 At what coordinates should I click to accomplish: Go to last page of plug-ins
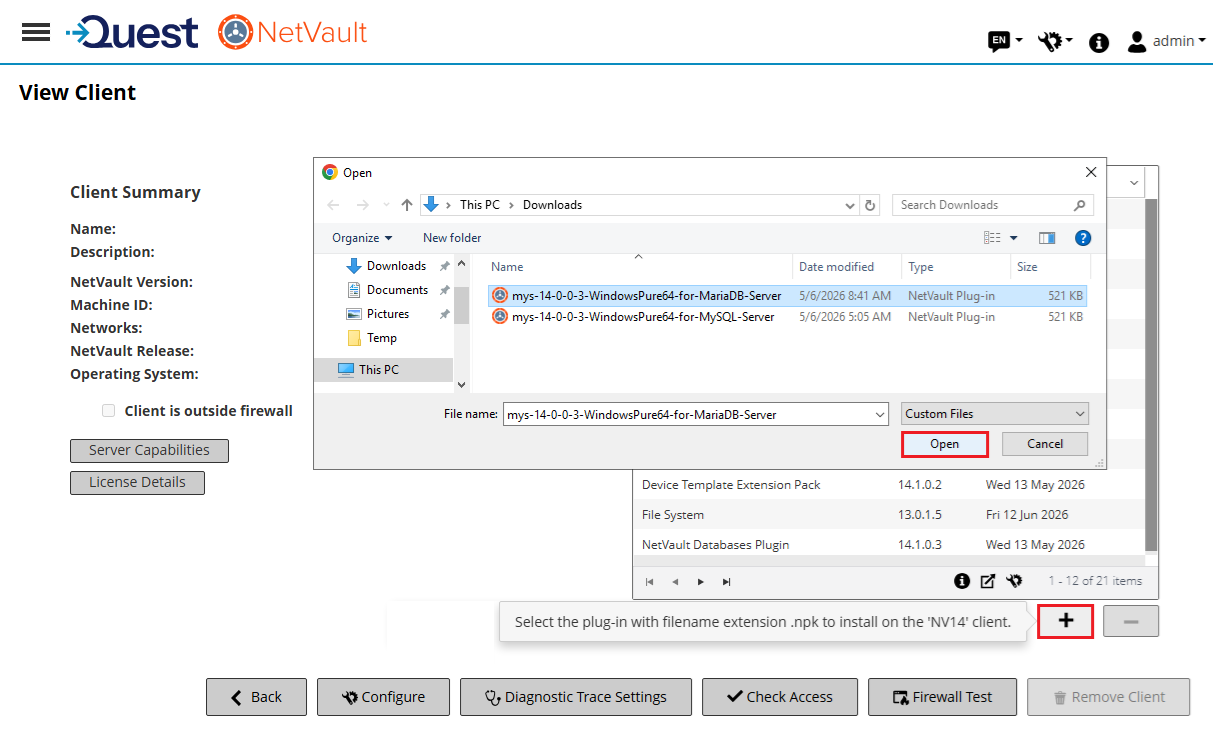click(x=726, y=581)
